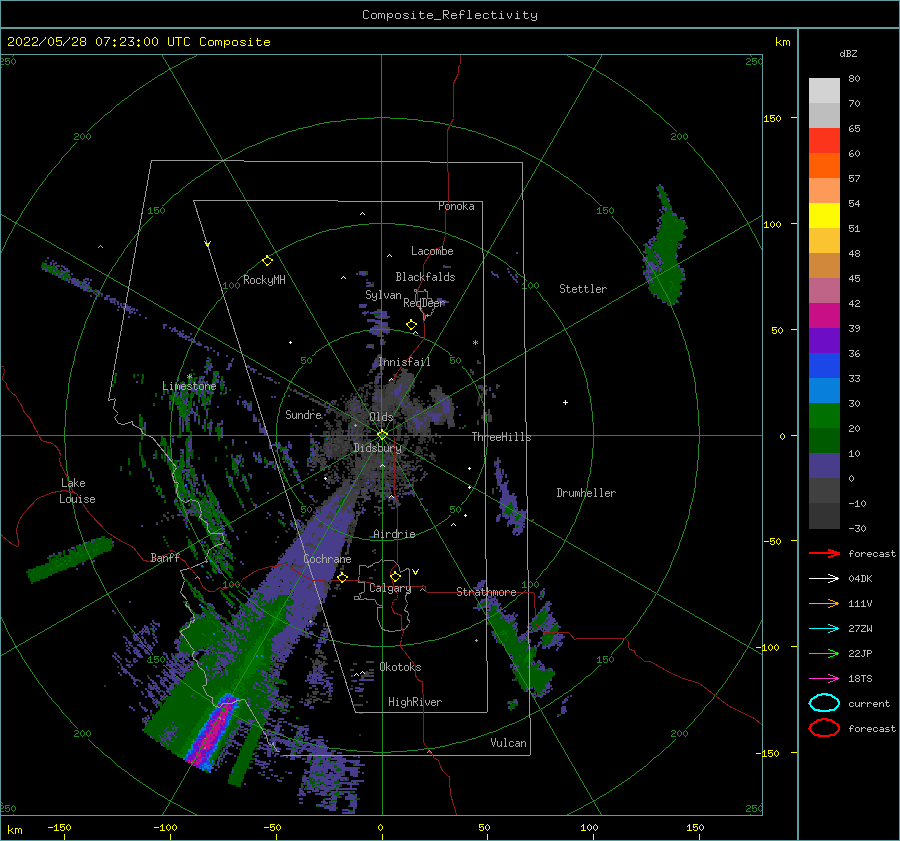This screenshot has height=841, width=900.
Task: Click the yellow diamond marker above Calgary
Action: 395,576
